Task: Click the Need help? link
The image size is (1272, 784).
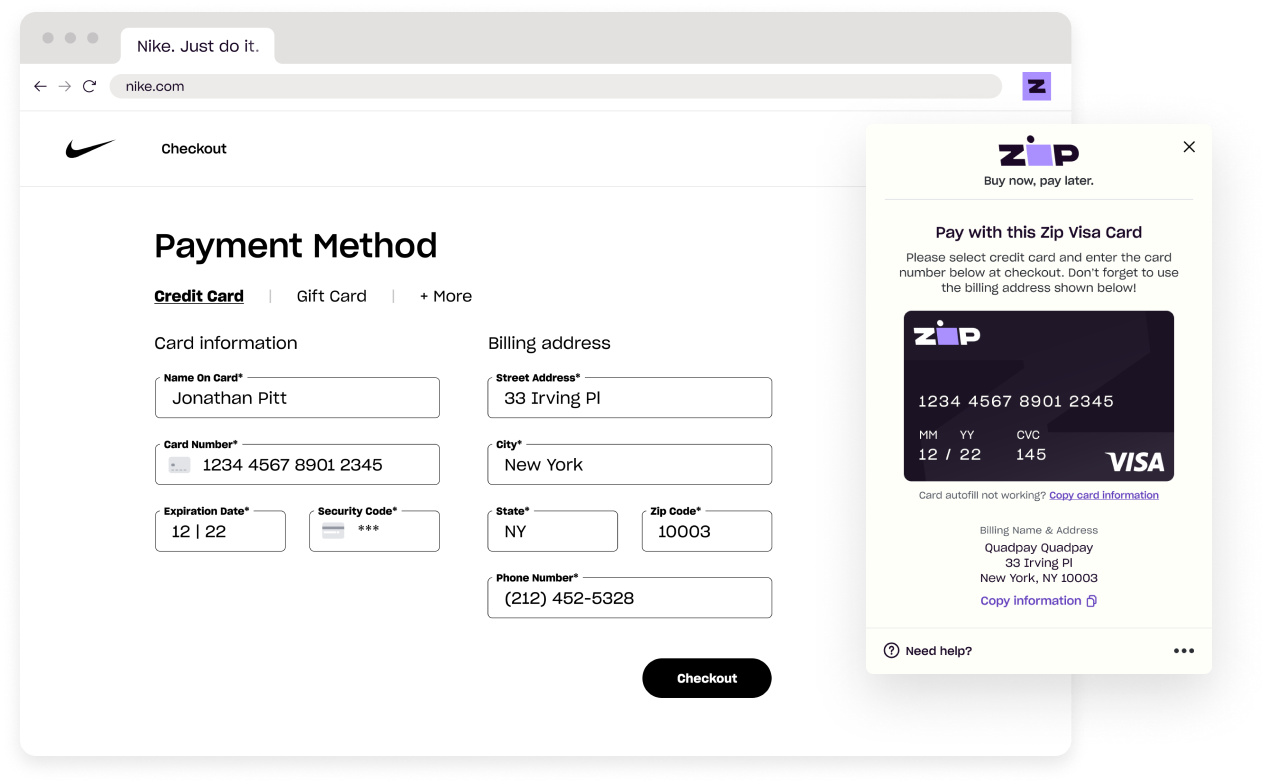Action: [939, 651]
